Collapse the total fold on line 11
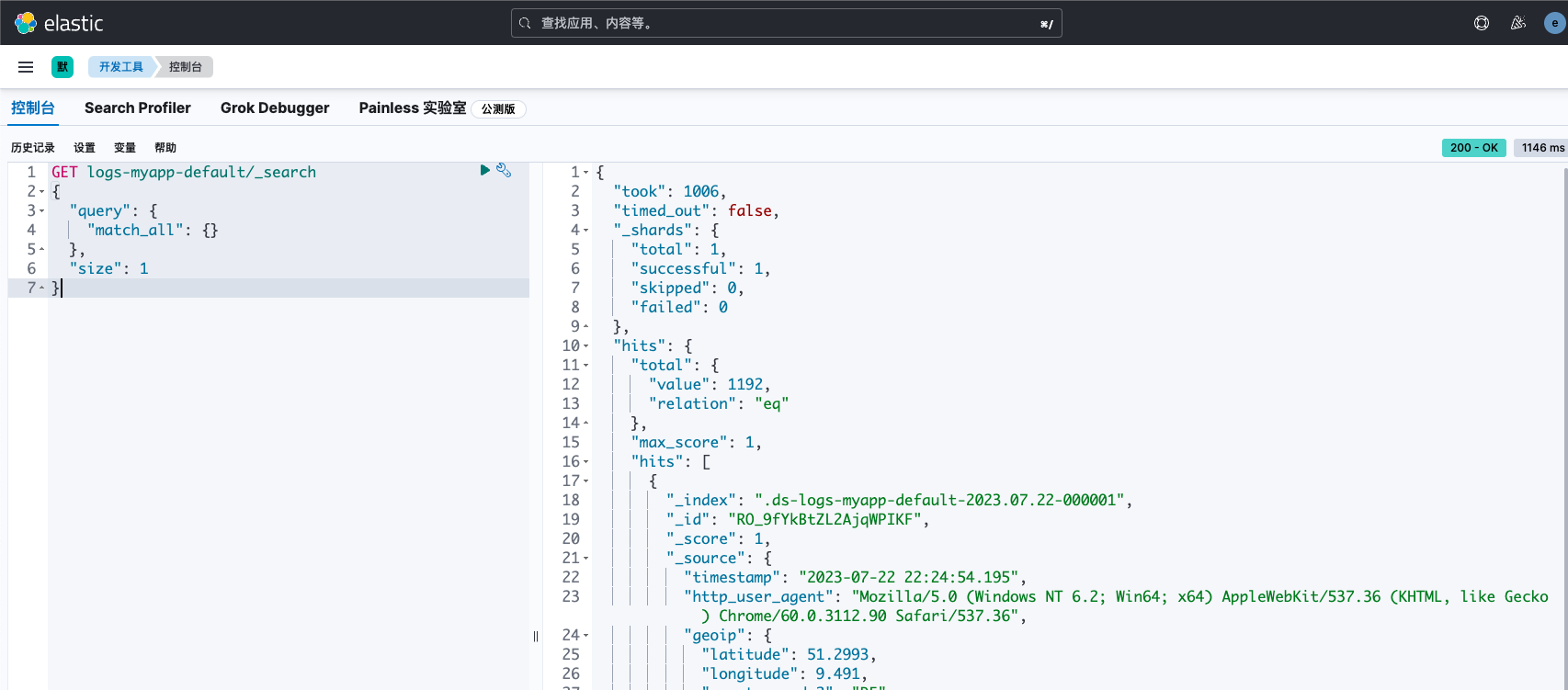The width and height of the screenshot is (1568, 690). pyautogui.click(x=585, y=366)
